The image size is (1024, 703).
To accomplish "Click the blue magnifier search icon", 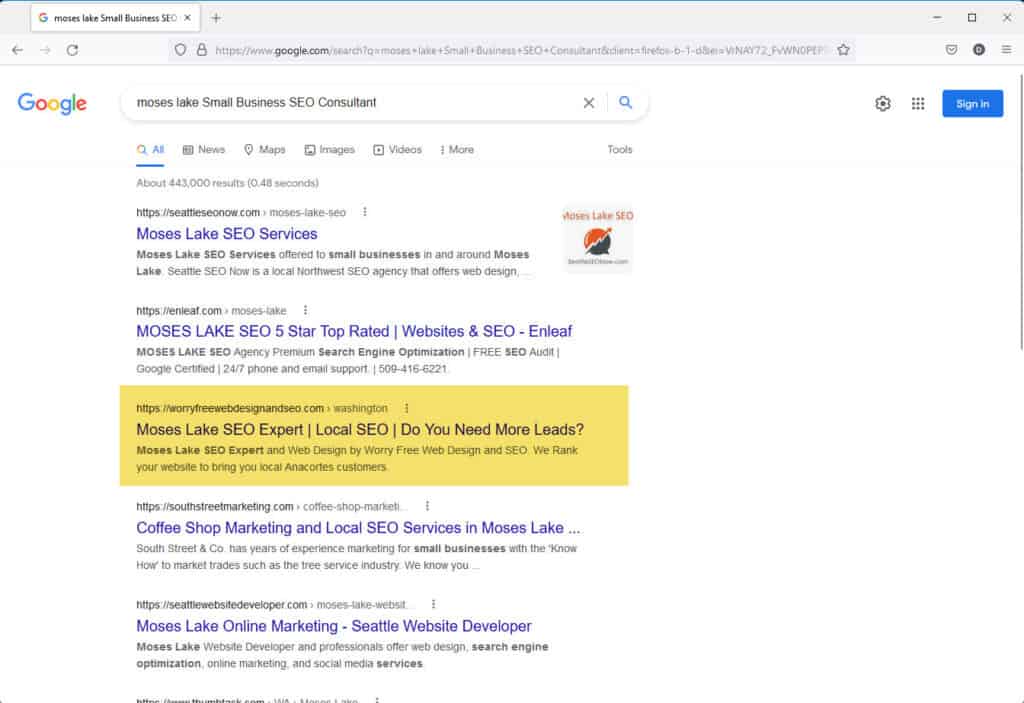I will point(626,103).
